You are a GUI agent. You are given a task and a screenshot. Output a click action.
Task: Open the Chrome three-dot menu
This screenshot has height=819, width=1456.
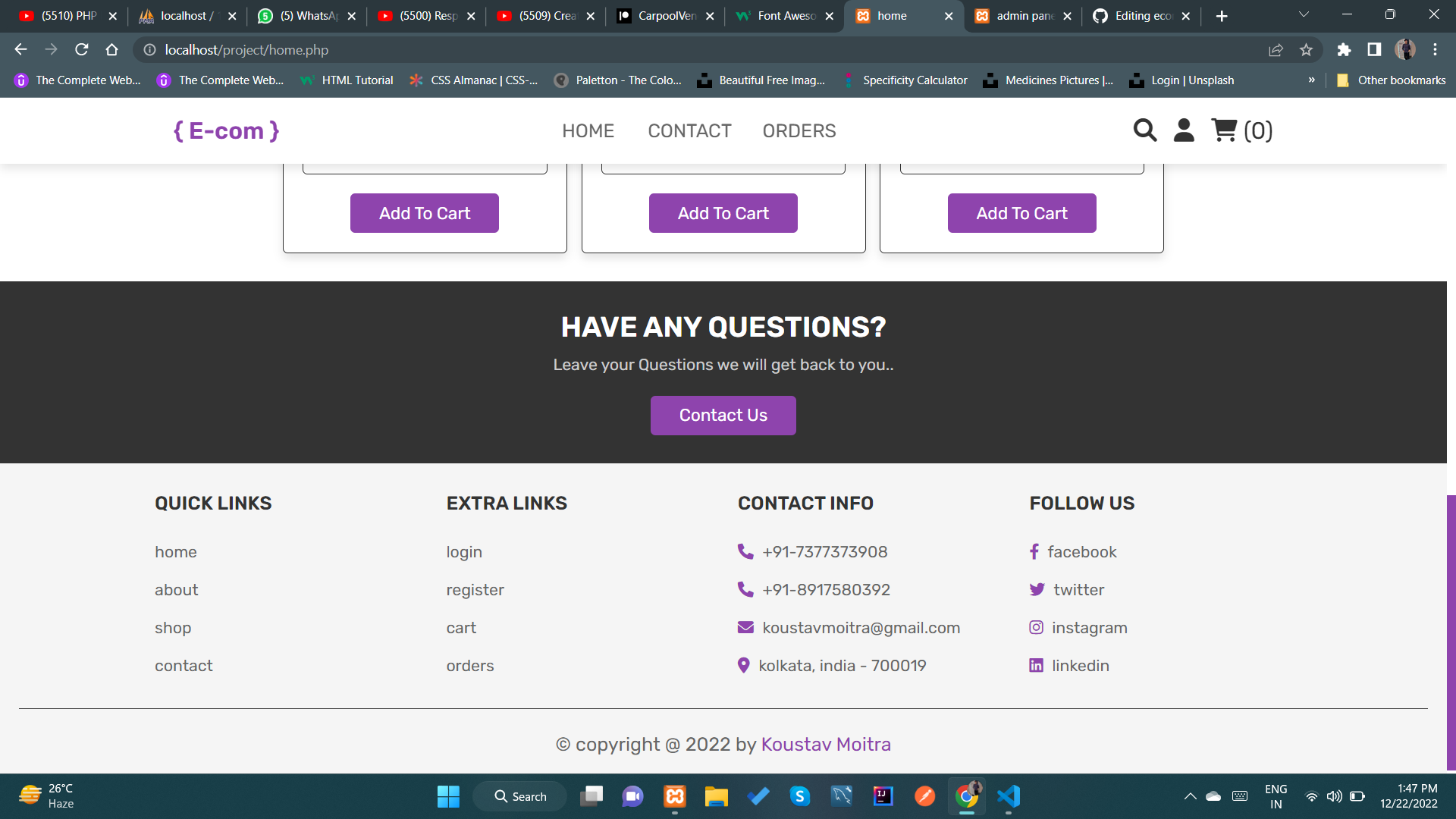[1435, 50]
